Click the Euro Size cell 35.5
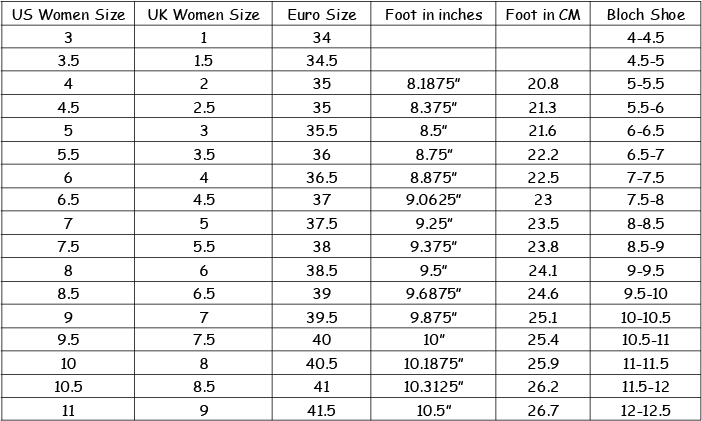The width and height of the screenshot is (702, 421). [321, 130]
